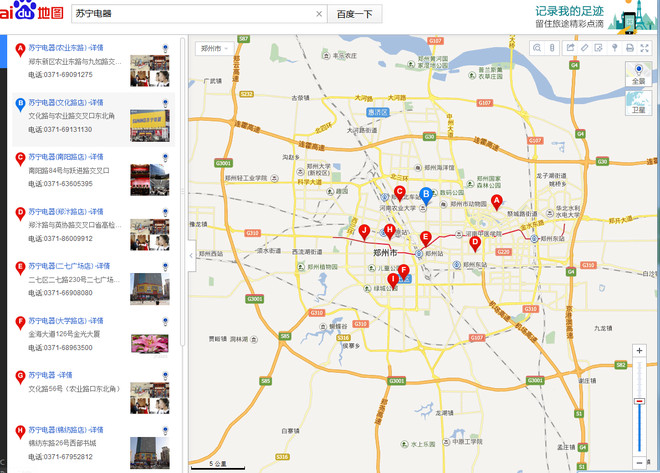Collapse the results panel with arrow handle
Viewport: 660px width, 473px height.
click(192, 255)
